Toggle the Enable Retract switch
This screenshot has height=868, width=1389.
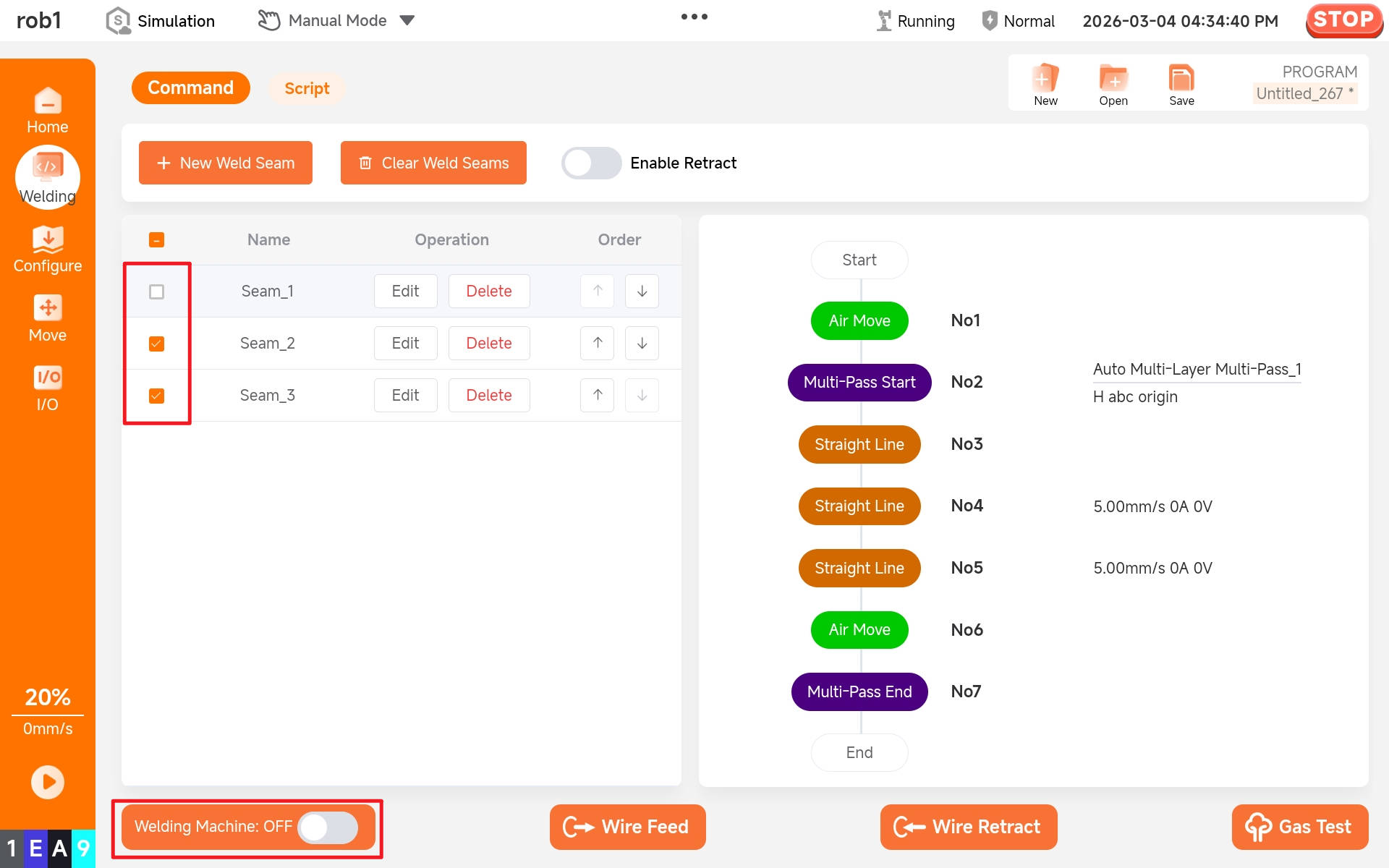tap(592, 163)
